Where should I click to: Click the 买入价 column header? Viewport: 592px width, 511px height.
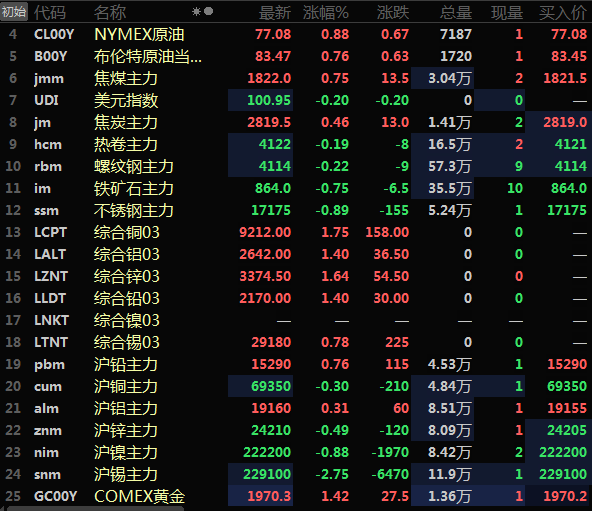click(563, 12)
